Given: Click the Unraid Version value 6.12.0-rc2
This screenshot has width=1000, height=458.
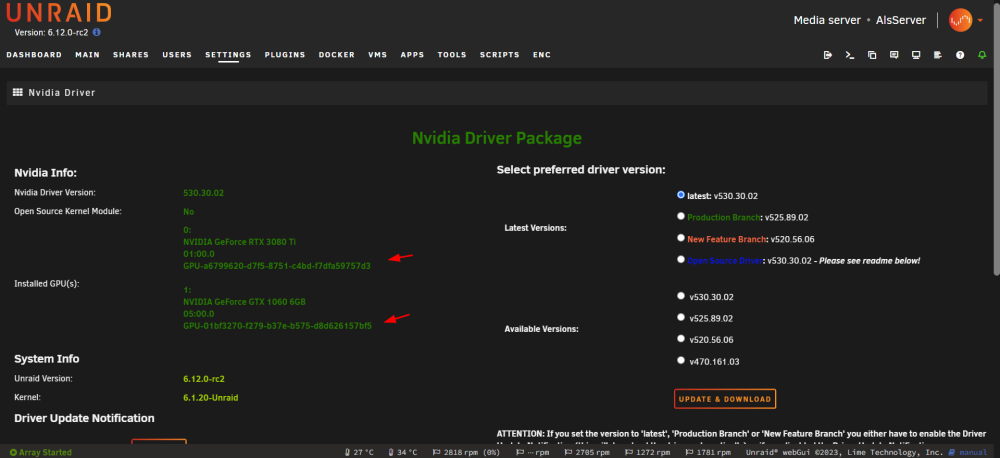Looking at the screenshot, I should point(203,378).
